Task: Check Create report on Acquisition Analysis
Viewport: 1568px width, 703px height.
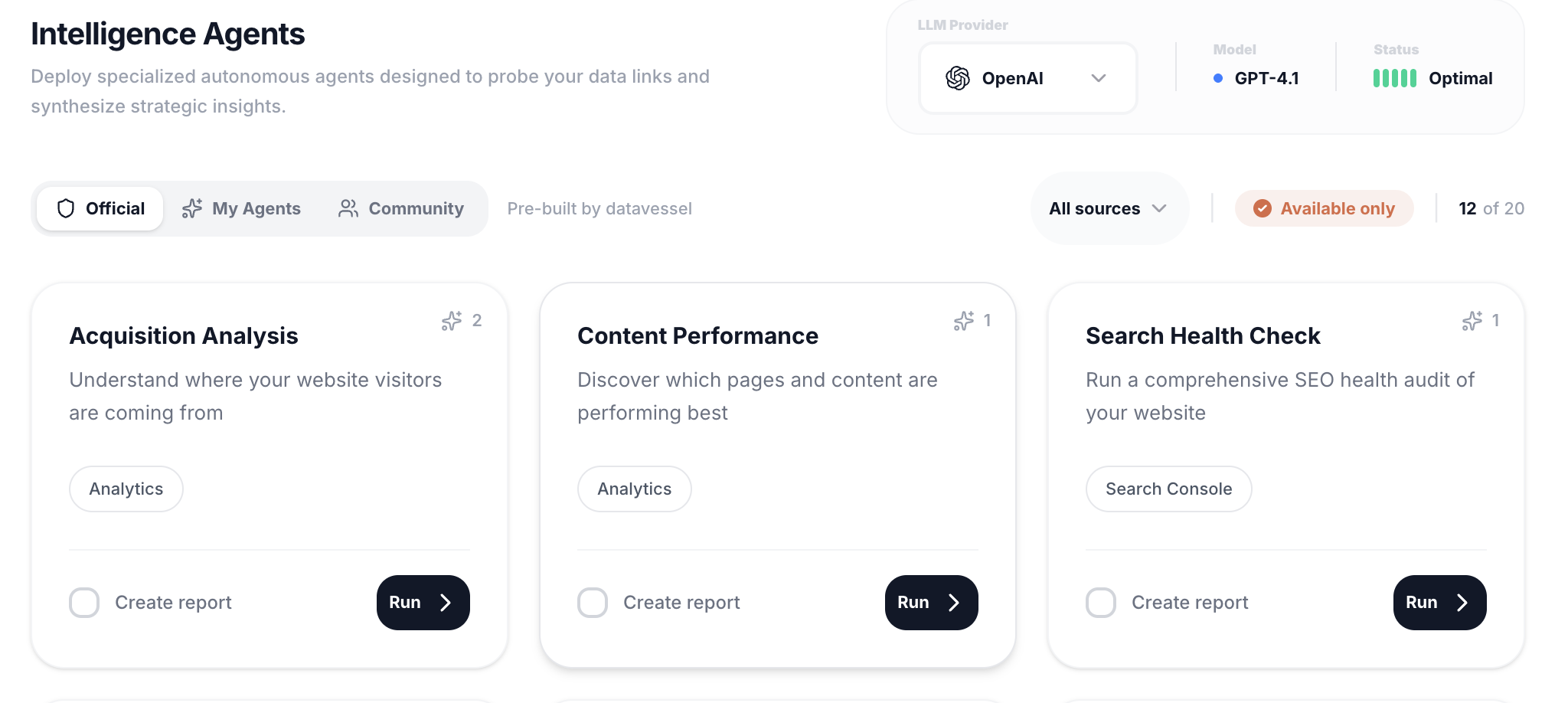Action: (x=84, y=603)
